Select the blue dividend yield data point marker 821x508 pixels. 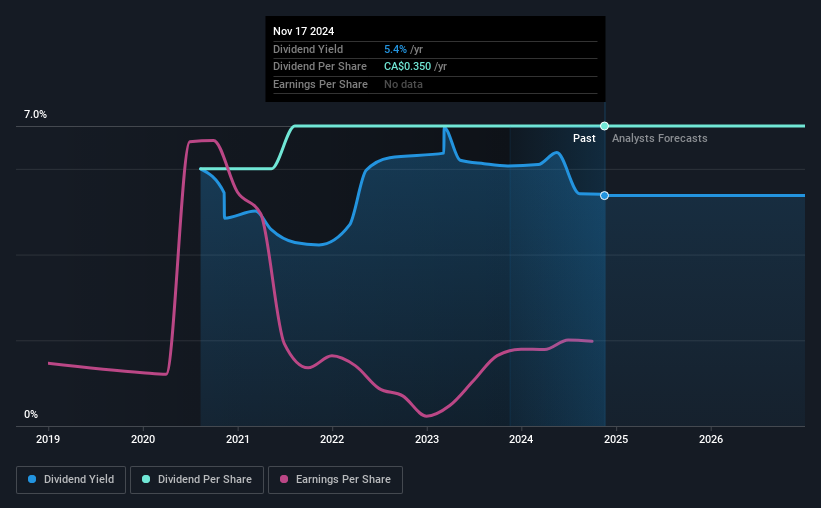[x=604, y=195]
